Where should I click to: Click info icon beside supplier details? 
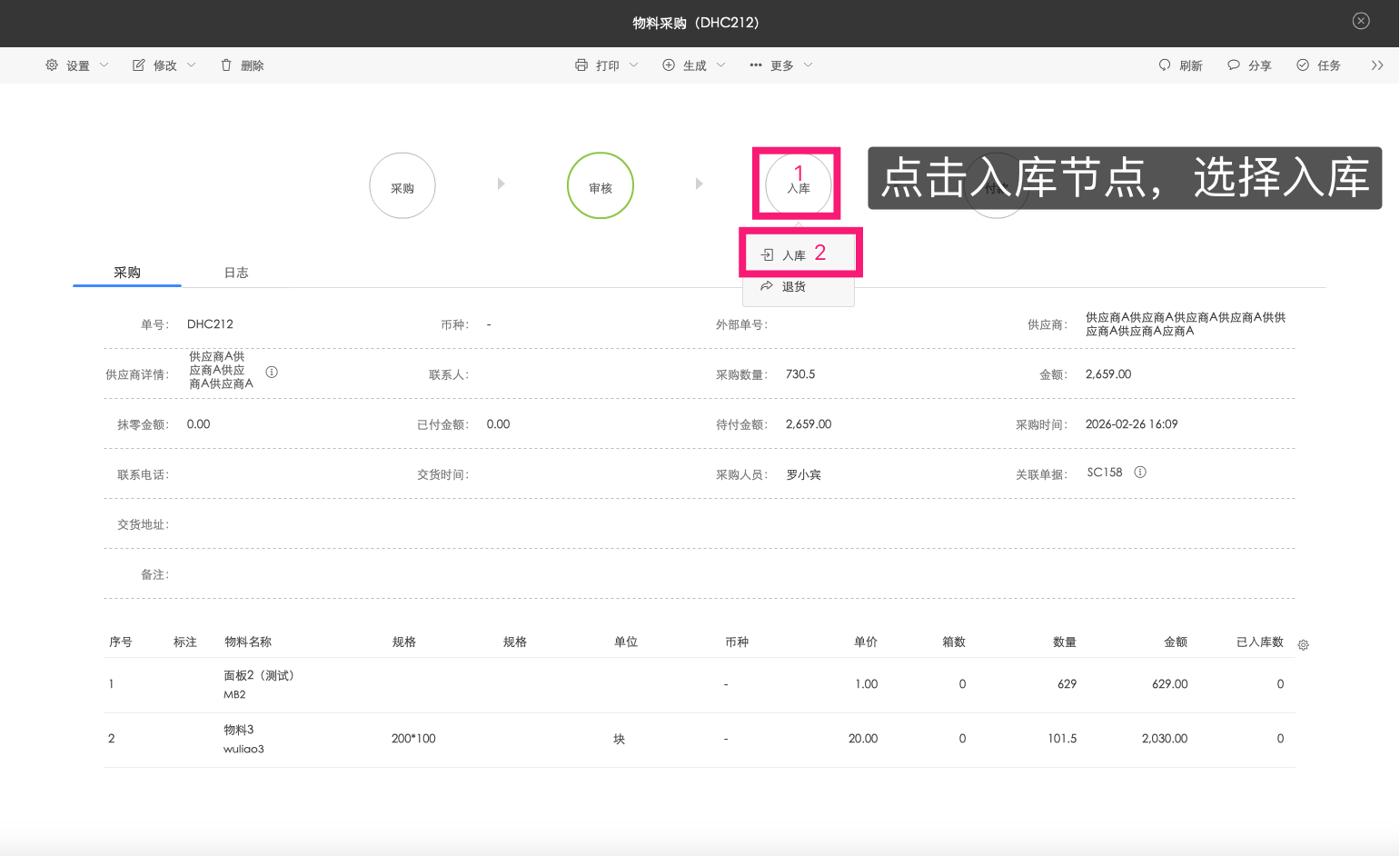point(272,372)
